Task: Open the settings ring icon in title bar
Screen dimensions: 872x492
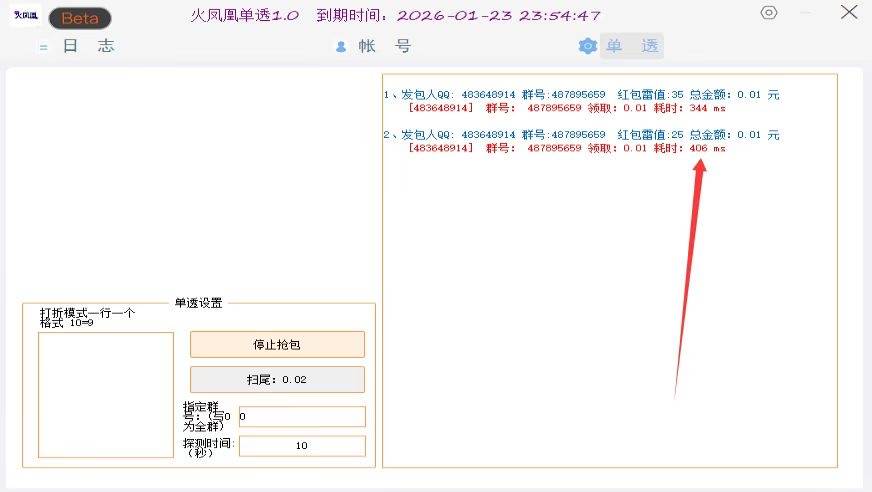Action: click(769, 12)
